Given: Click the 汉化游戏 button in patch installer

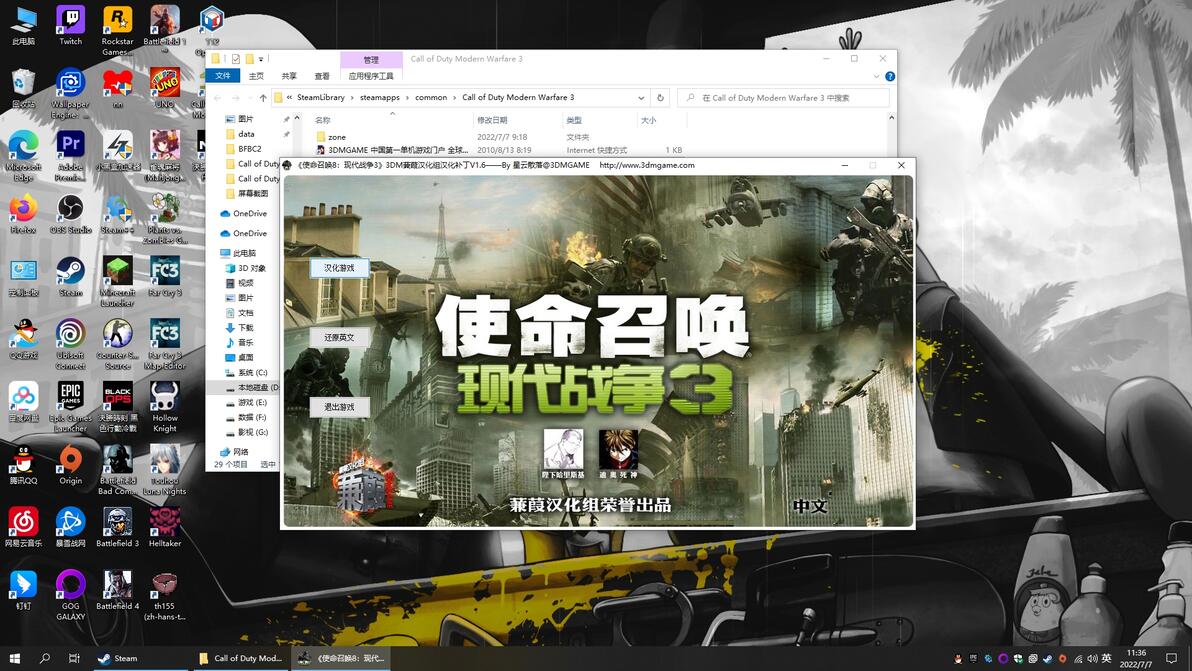Looking at the screenshot, I should (x=339, y=268).
